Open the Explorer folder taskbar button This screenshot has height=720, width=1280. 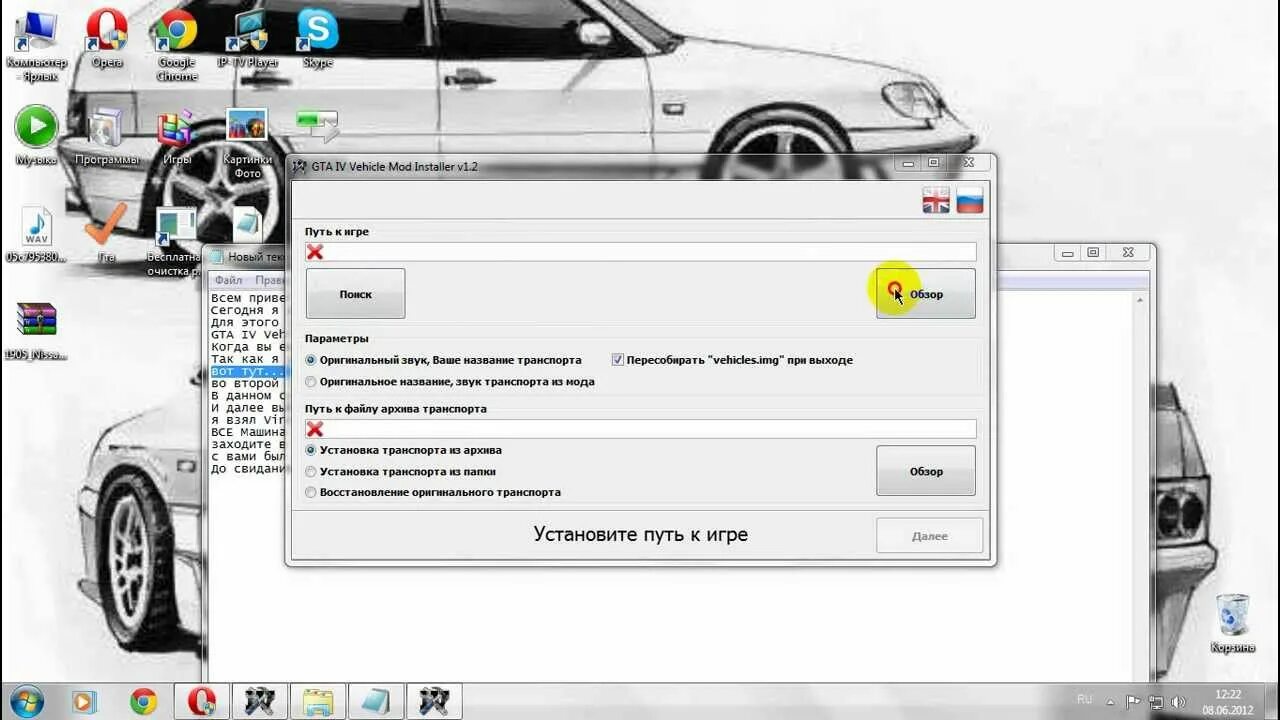(x=318, y=701)
